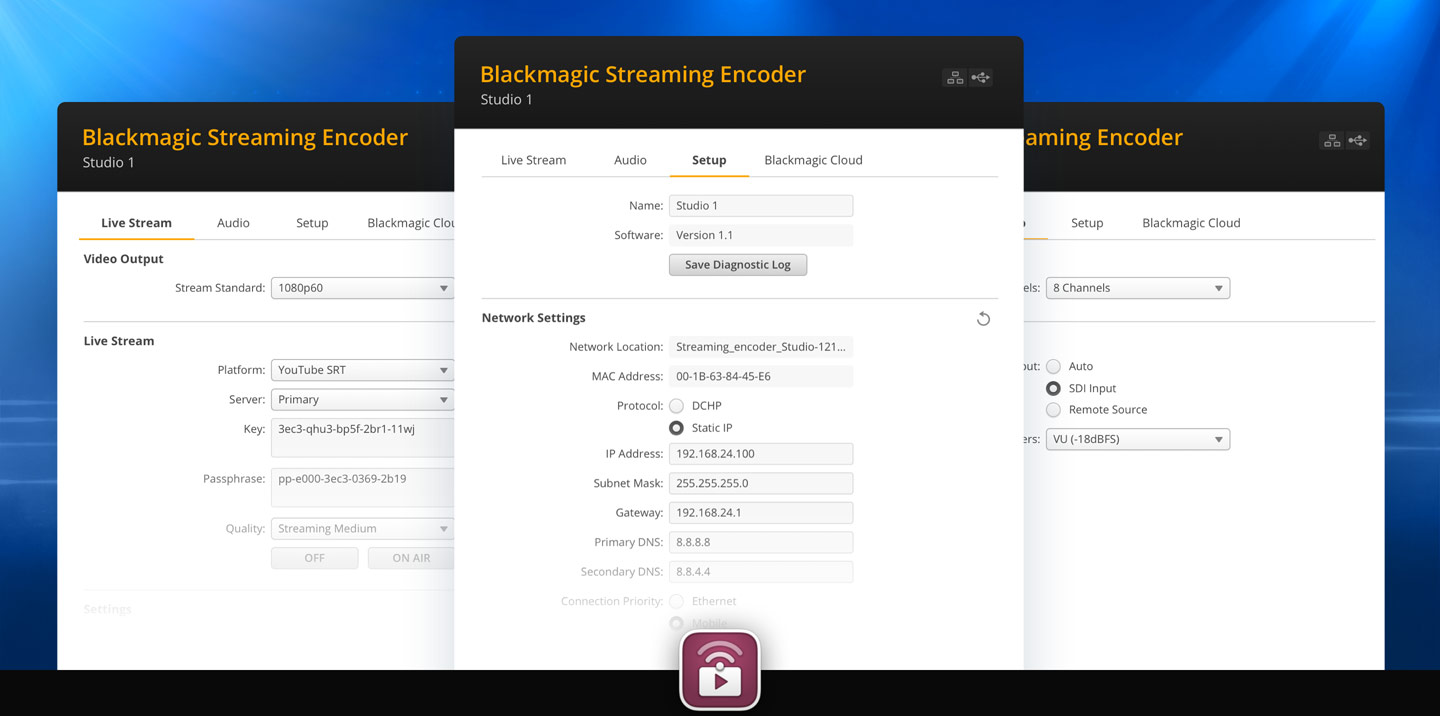This screenshot has width=1440, height=716.
Task: Click the USB connection icon in top title bar
Action: click(981, 76)
